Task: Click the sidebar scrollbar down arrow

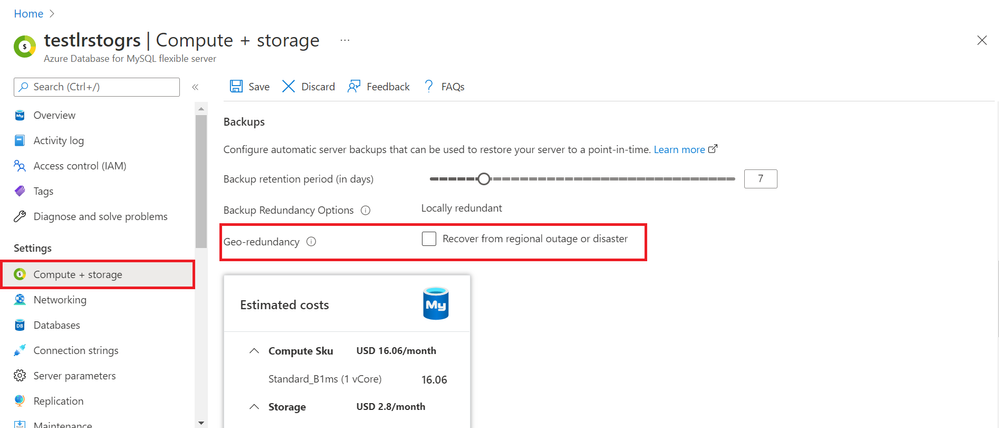Action: click(201, 422)
